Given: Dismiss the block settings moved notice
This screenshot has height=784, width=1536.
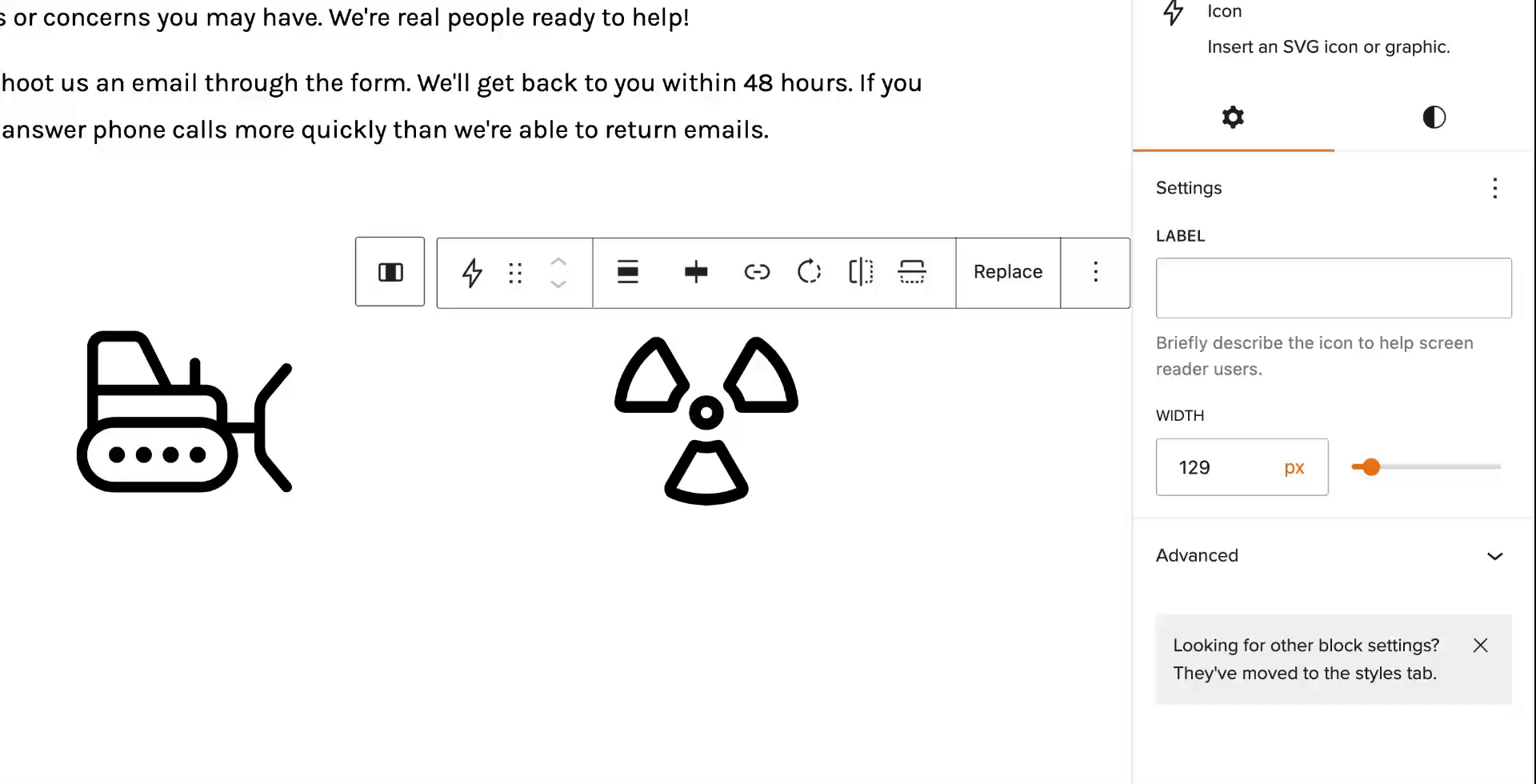Looking at the screenshot, I should [1480, 646].
